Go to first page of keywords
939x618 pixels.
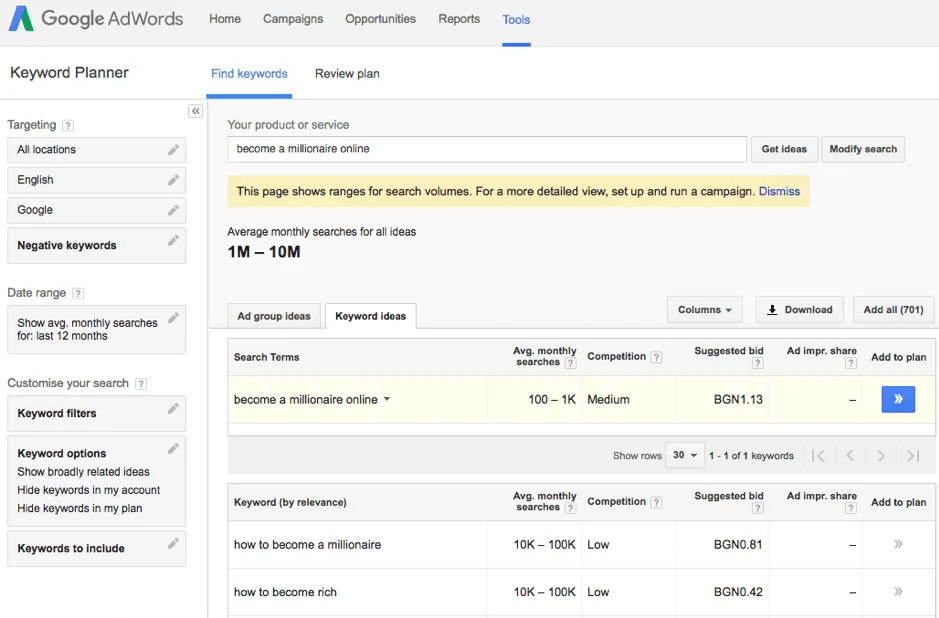click(x=818, y=456)
